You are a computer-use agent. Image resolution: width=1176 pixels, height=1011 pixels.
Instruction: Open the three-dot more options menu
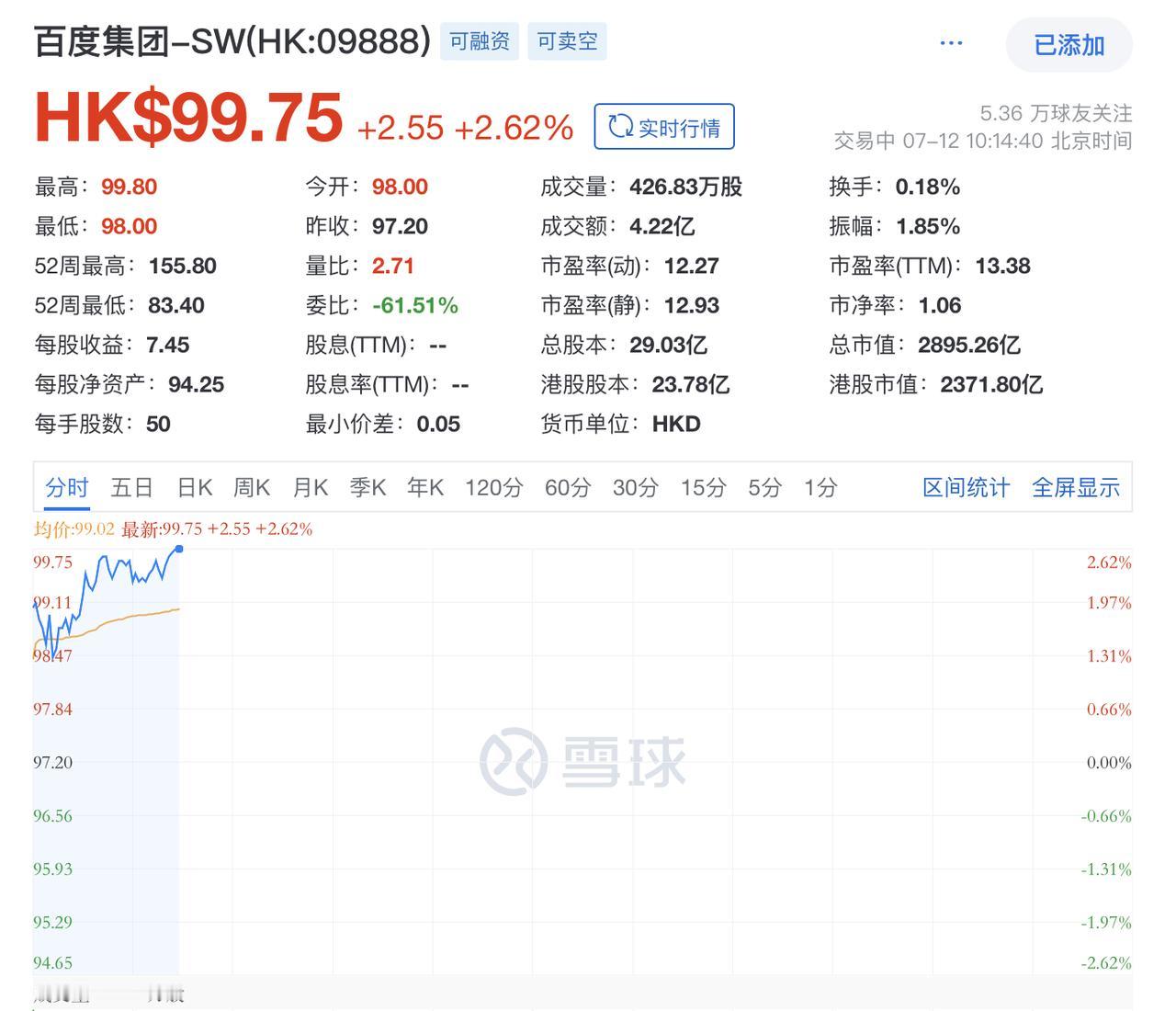click(x=951, y=43)
